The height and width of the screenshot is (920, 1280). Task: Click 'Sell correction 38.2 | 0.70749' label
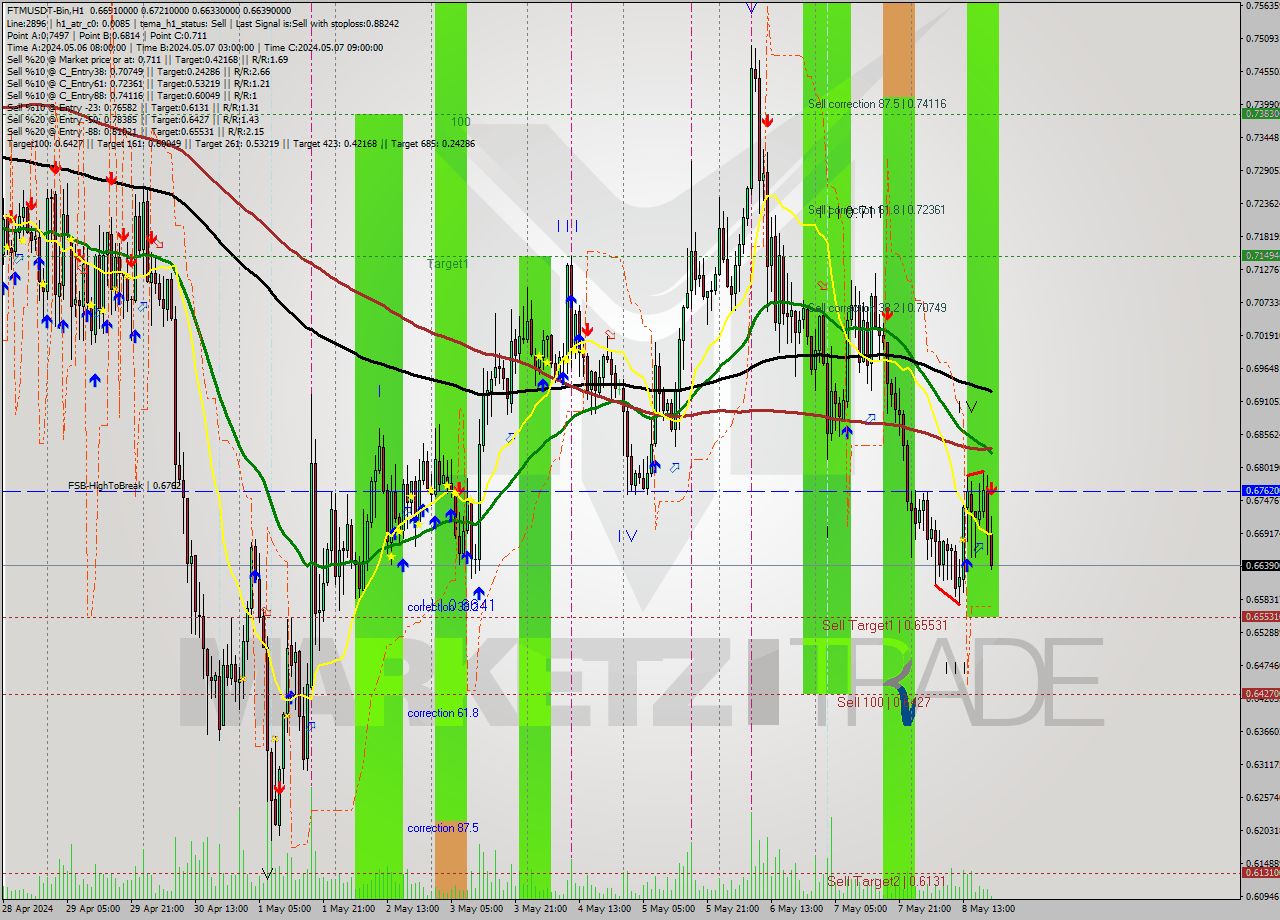877,308
